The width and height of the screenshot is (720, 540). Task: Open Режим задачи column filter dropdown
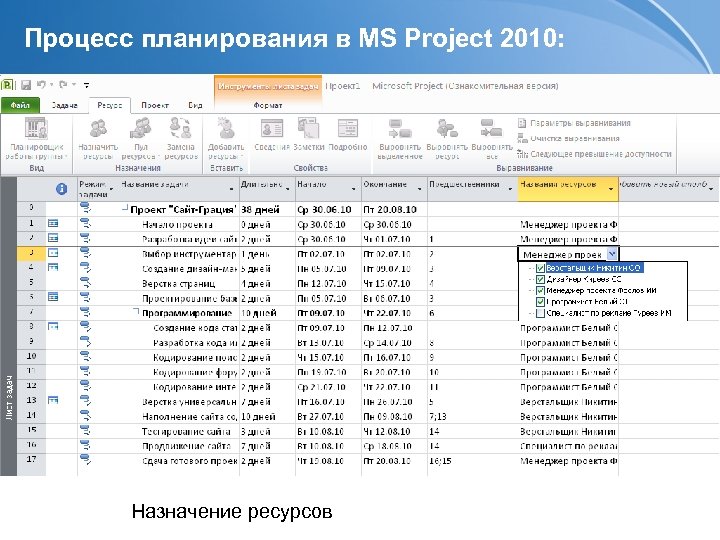(111, 189)
